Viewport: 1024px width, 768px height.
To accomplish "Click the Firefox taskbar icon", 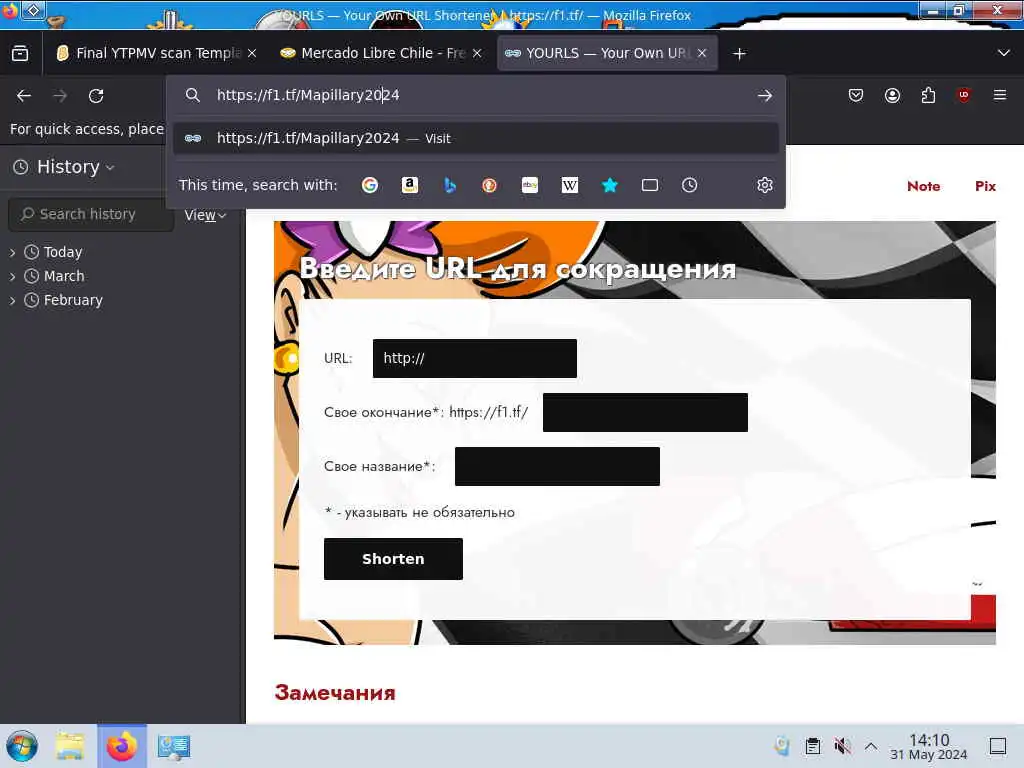I will tap(121, 746).
